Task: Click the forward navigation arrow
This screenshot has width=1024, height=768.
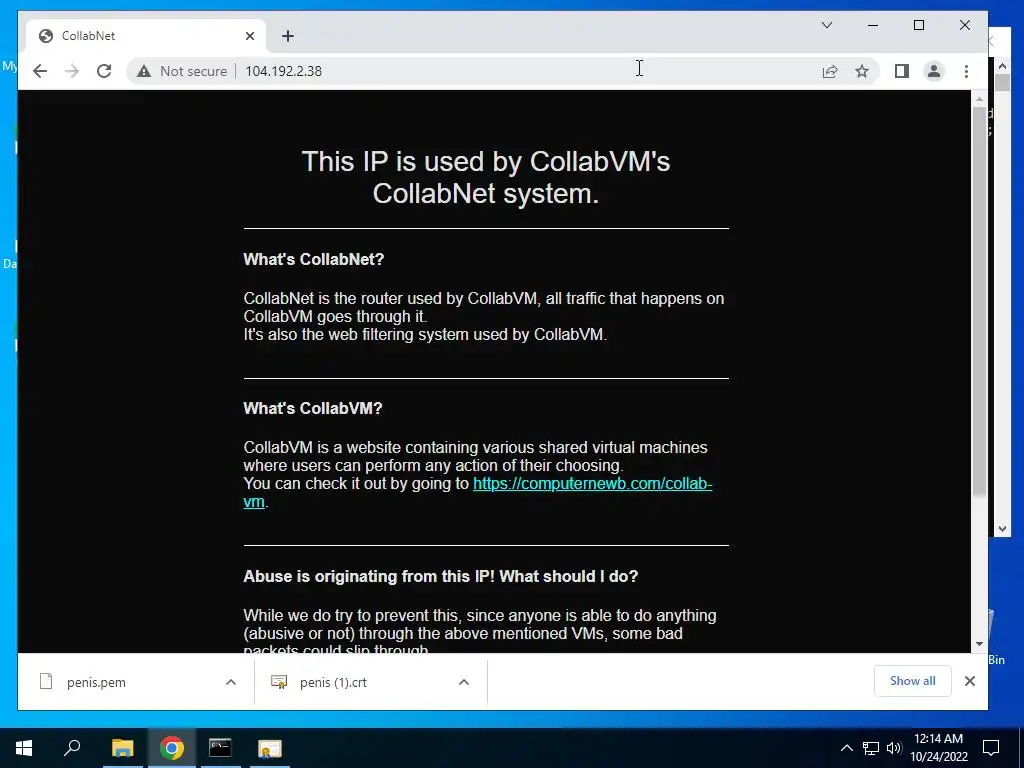Action: click(72, 71)
